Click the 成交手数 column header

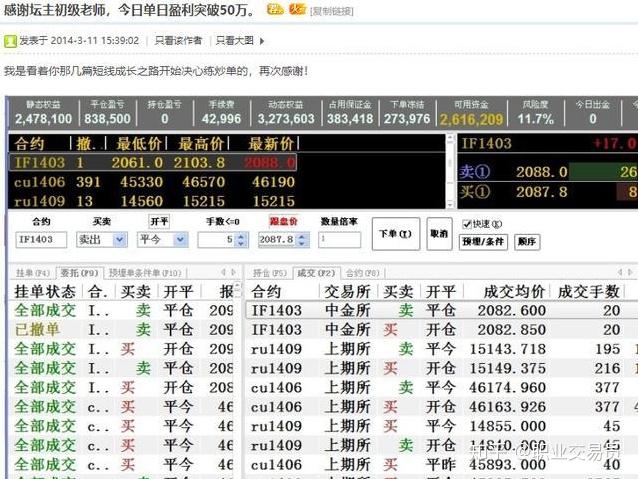(x=588, y=292)
